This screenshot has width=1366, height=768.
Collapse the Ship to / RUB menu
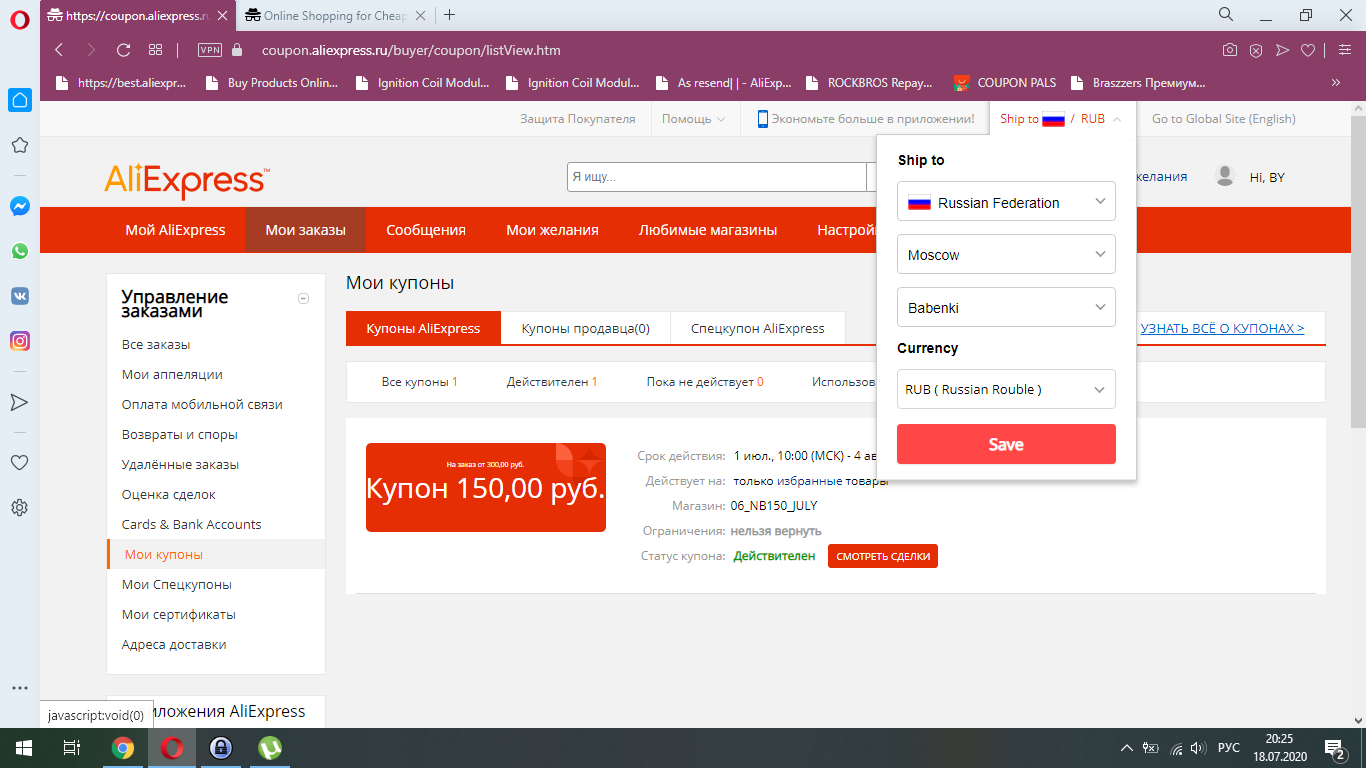tap(1060, 119)
